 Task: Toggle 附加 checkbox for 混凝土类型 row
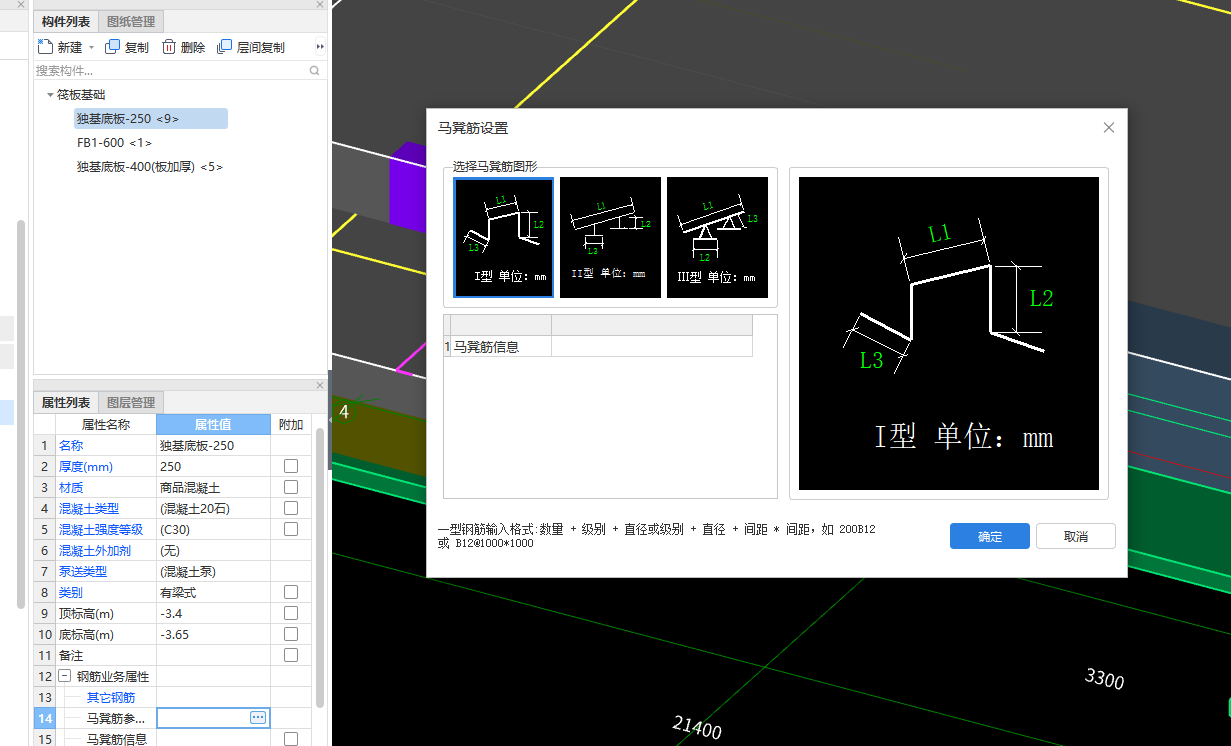[290, 508]
